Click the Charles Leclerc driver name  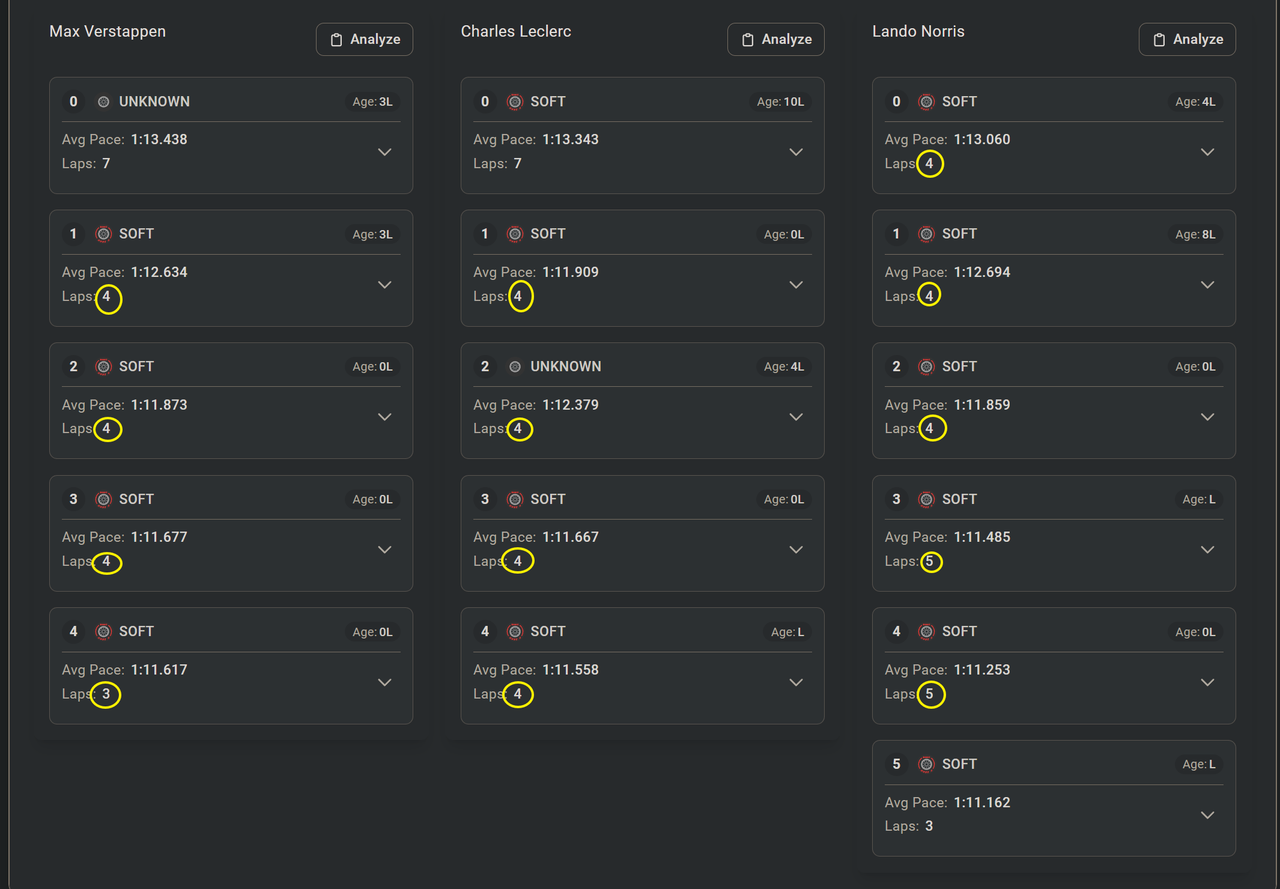coord(517,31)
